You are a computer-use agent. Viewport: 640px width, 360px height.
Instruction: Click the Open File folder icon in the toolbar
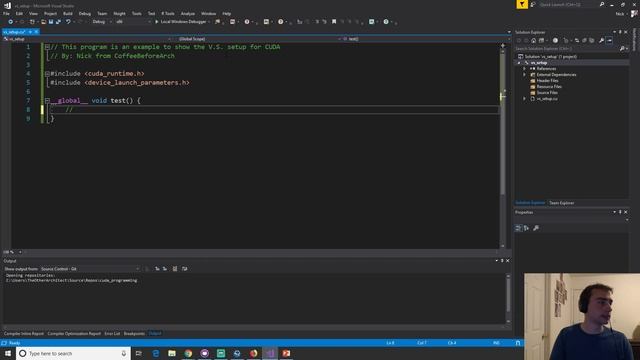[43, 22]
